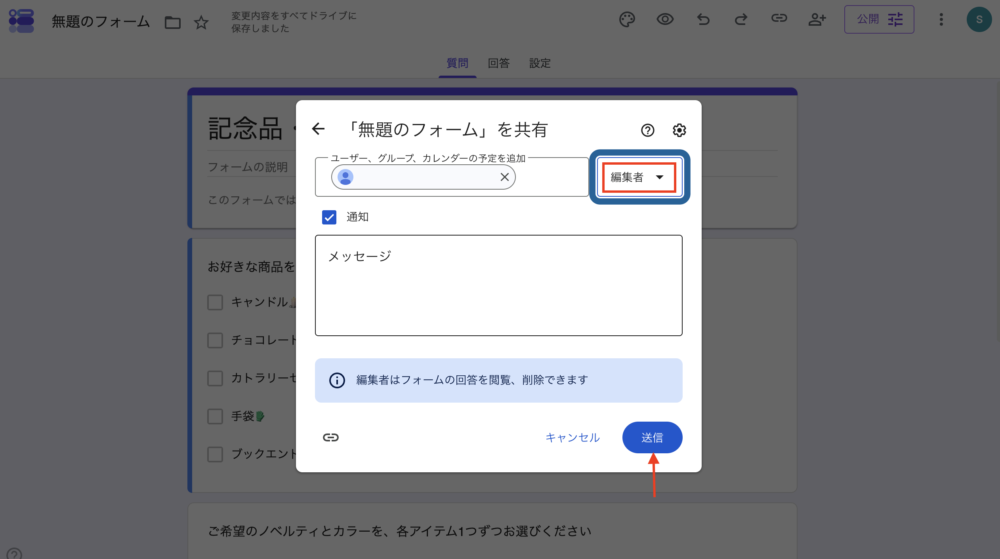Open share dialog settings gear
Viewport: 1000px width, 559px height.
click(x=679, y=130)
